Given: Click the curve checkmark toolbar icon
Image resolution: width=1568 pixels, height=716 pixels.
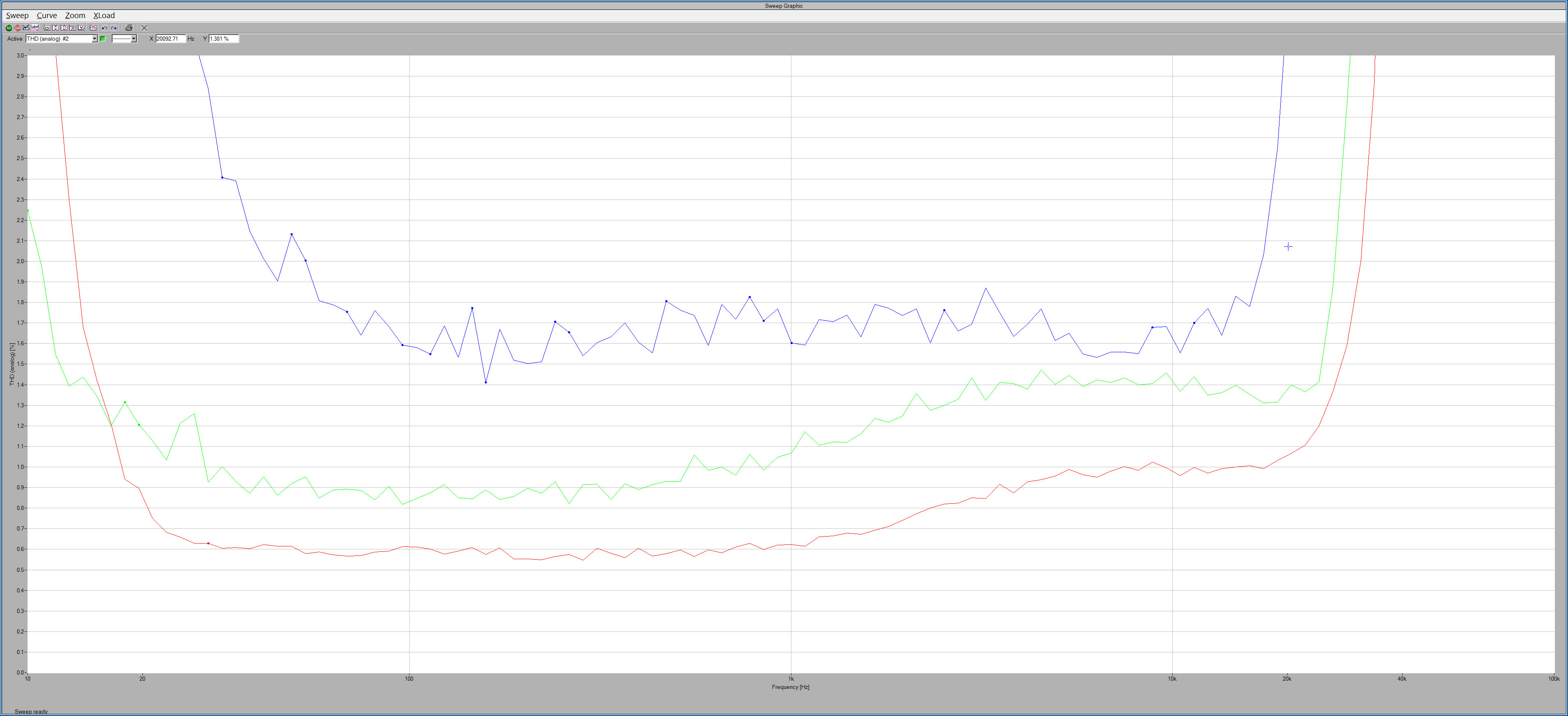Looking at the screenshot, I should click(x=26, y=28).
